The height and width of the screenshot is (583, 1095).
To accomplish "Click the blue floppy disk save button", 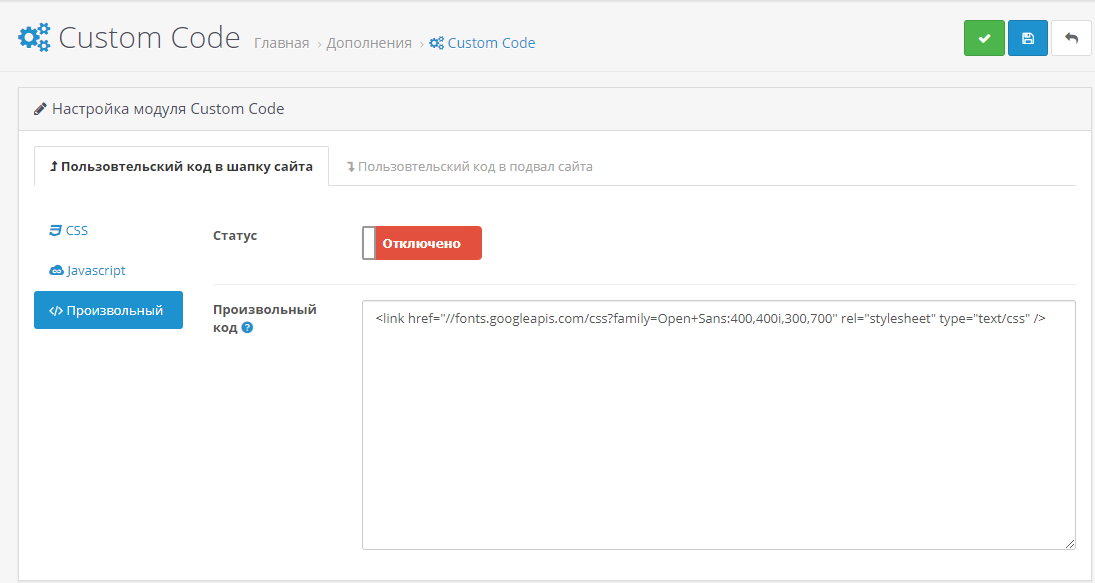I will point(1027,38).
